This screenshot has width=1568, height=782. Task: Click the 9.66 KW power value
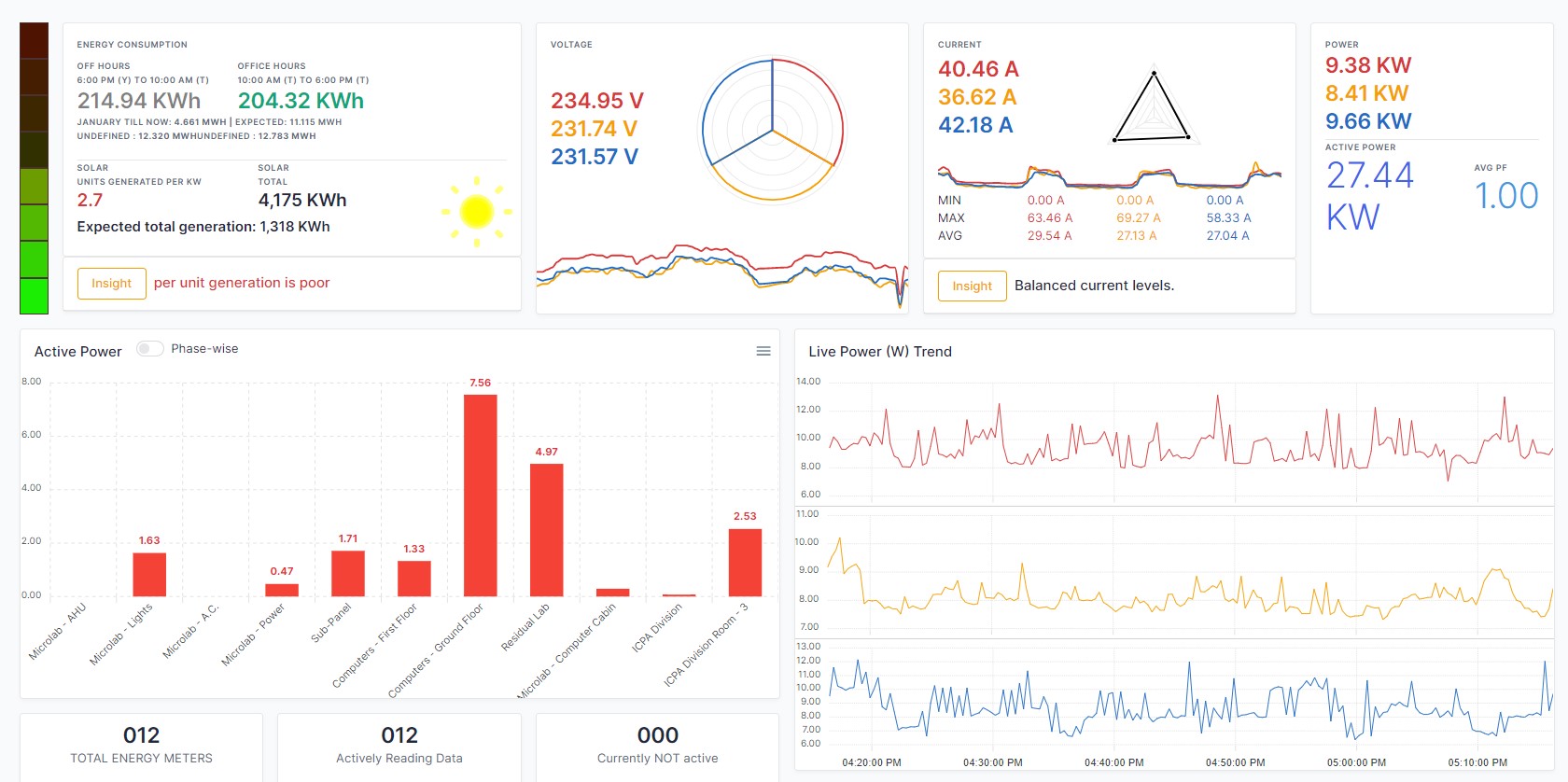click(x=1368, y=121)
